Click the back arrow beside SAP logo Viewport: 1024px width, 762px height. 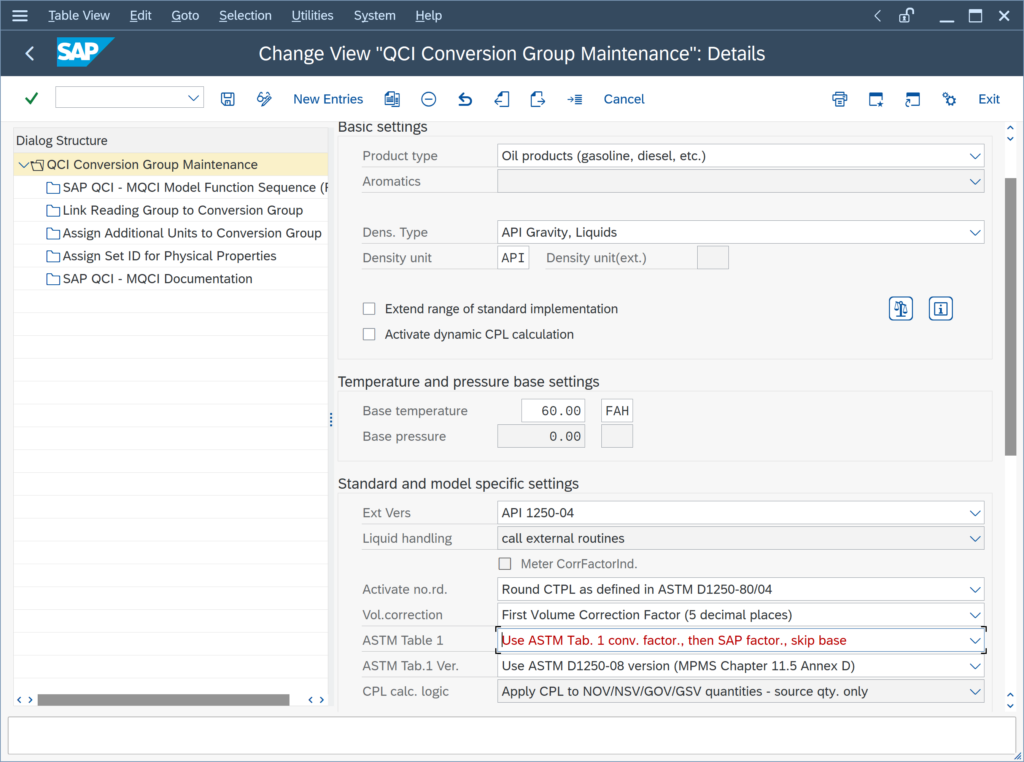(29, 54)
